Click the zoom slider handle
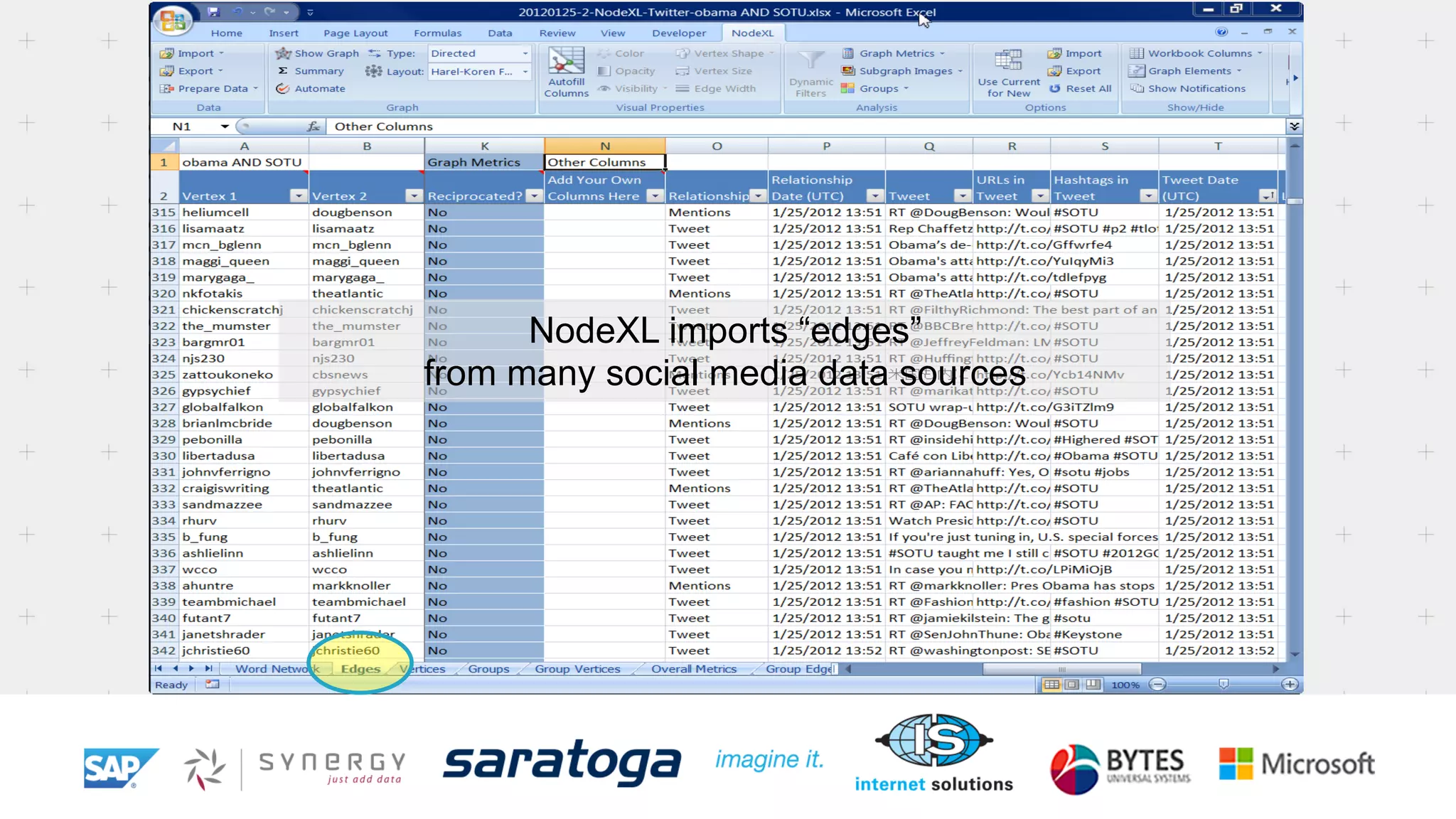 pyautogui.click(x=1224, y=685)
